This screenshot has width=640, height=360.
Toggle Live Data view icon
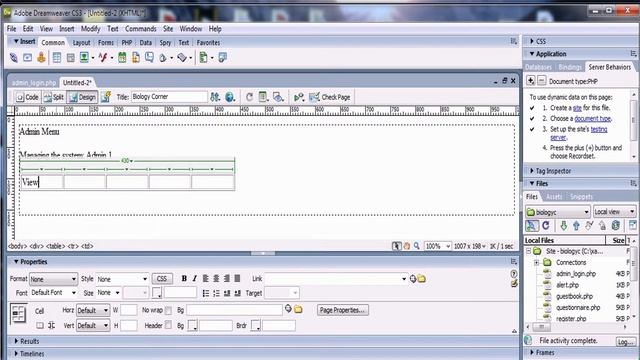pos(106,97)
